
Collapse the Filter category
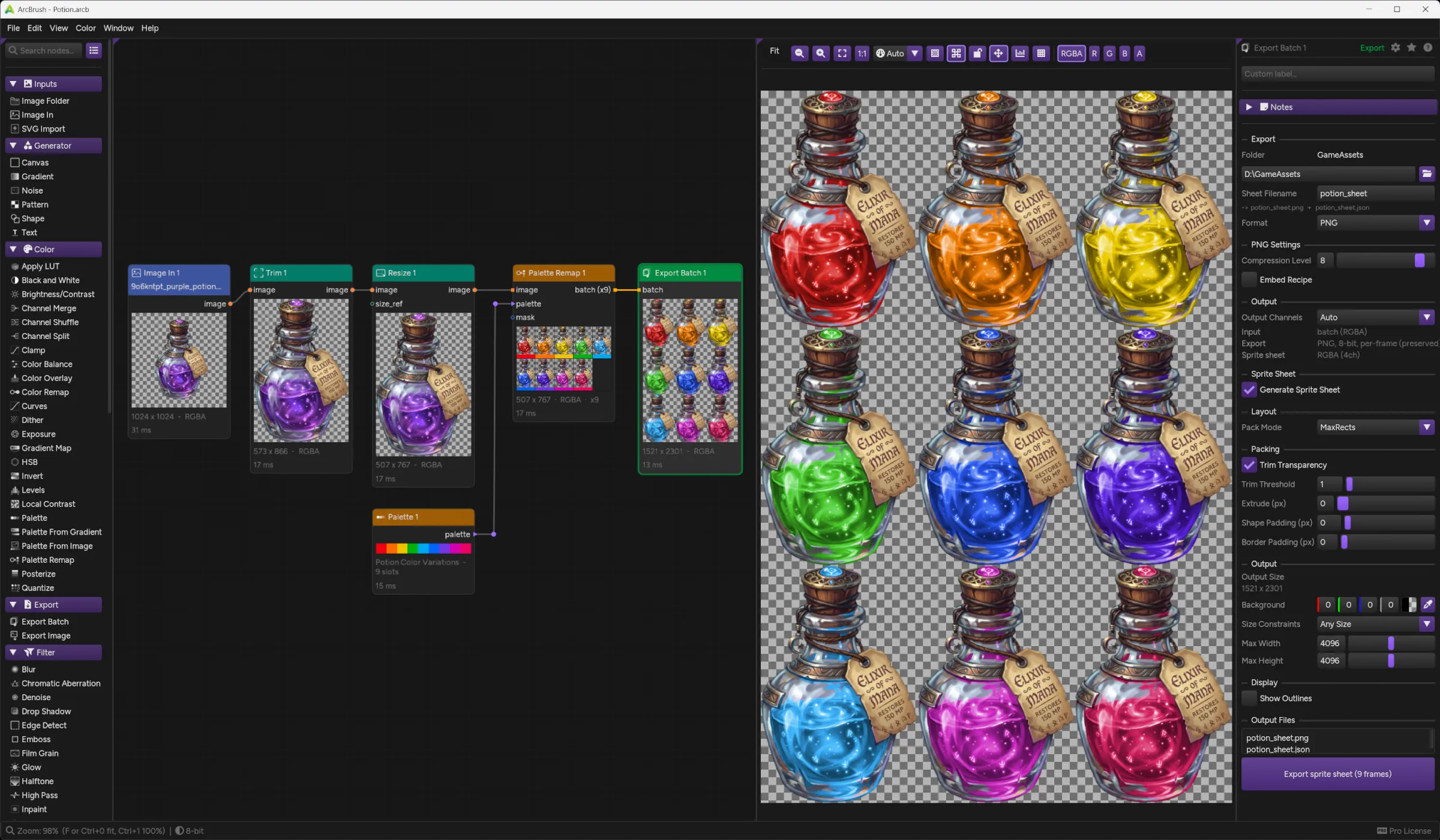[53, 652]
